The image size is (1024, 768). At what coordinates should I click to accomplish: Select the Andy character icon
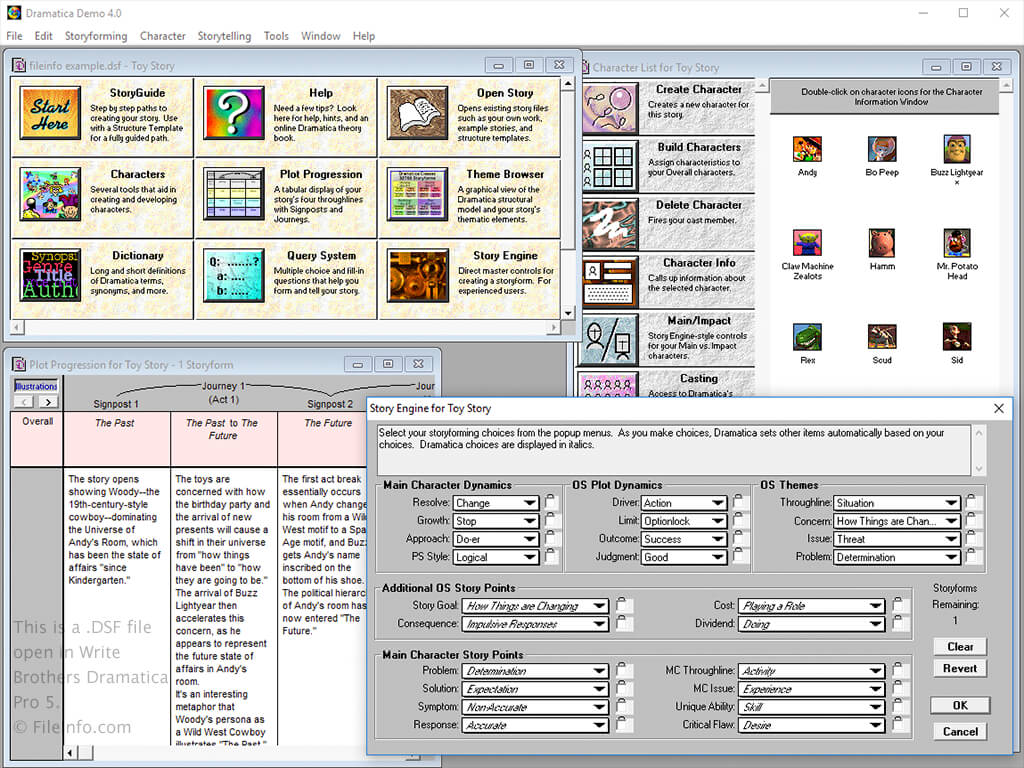(x=807, y=150)
